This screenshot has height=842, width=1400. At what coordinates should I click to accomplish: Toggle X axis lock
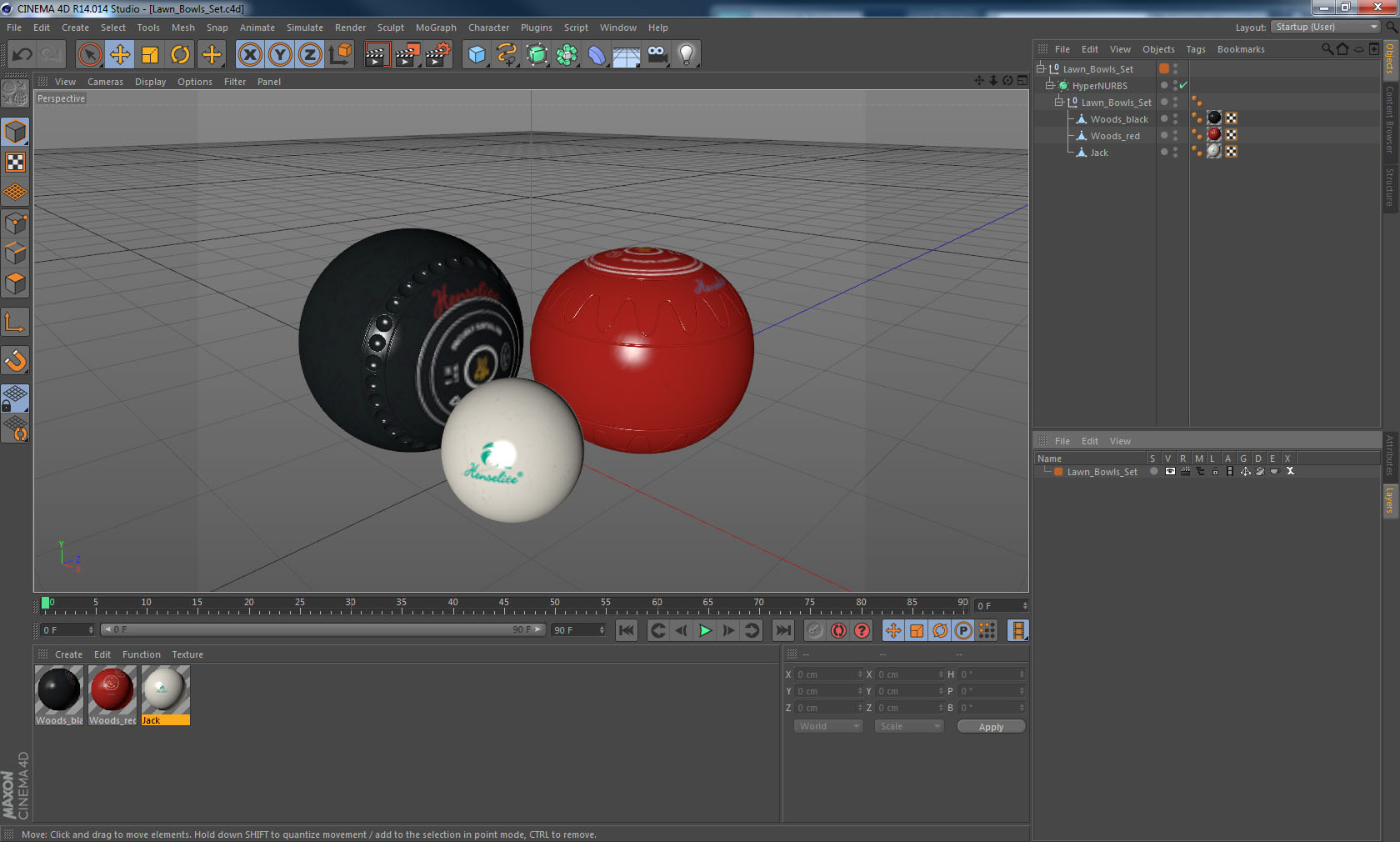250,55
